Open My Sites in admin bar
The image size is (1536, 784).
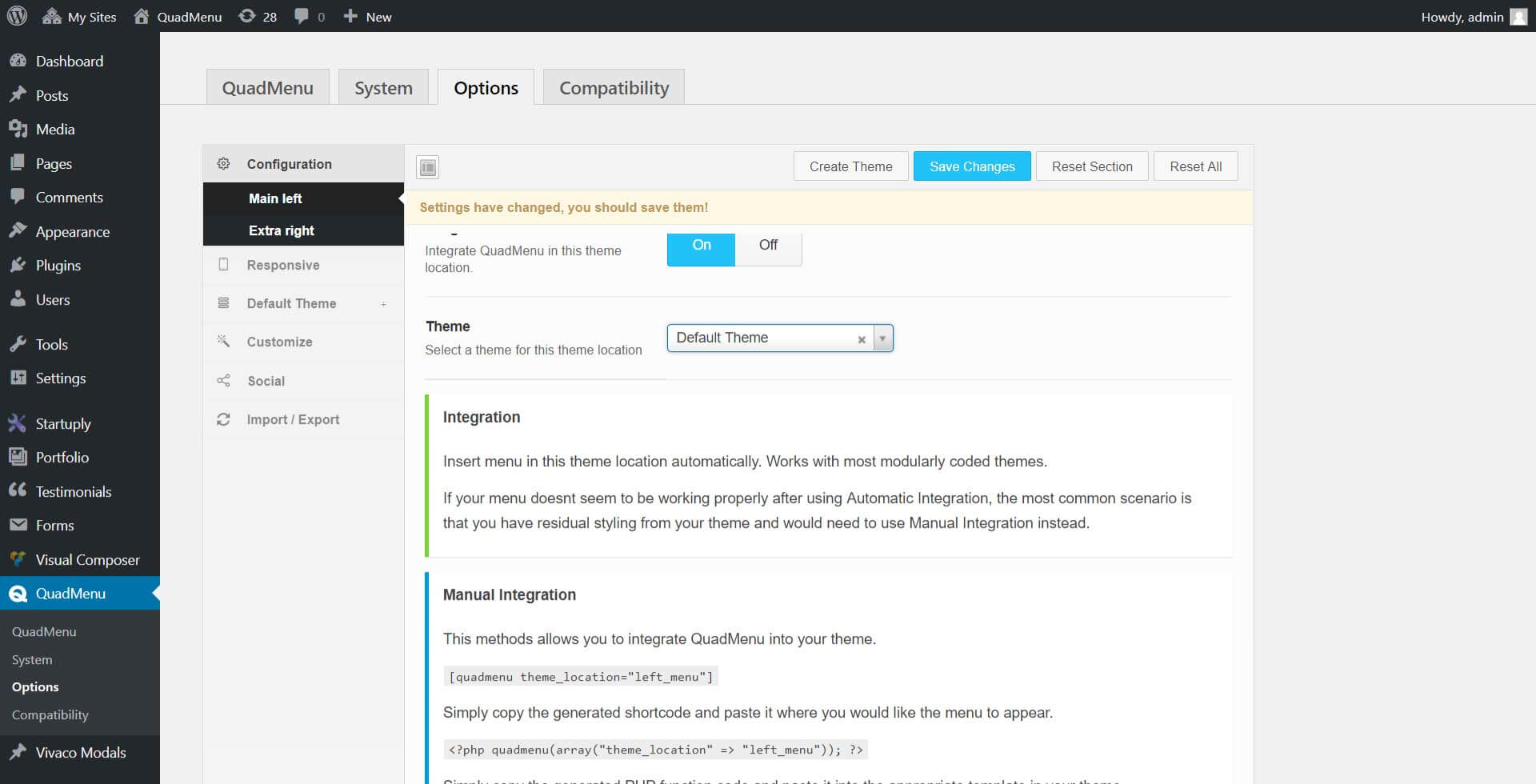coord(79,17)
